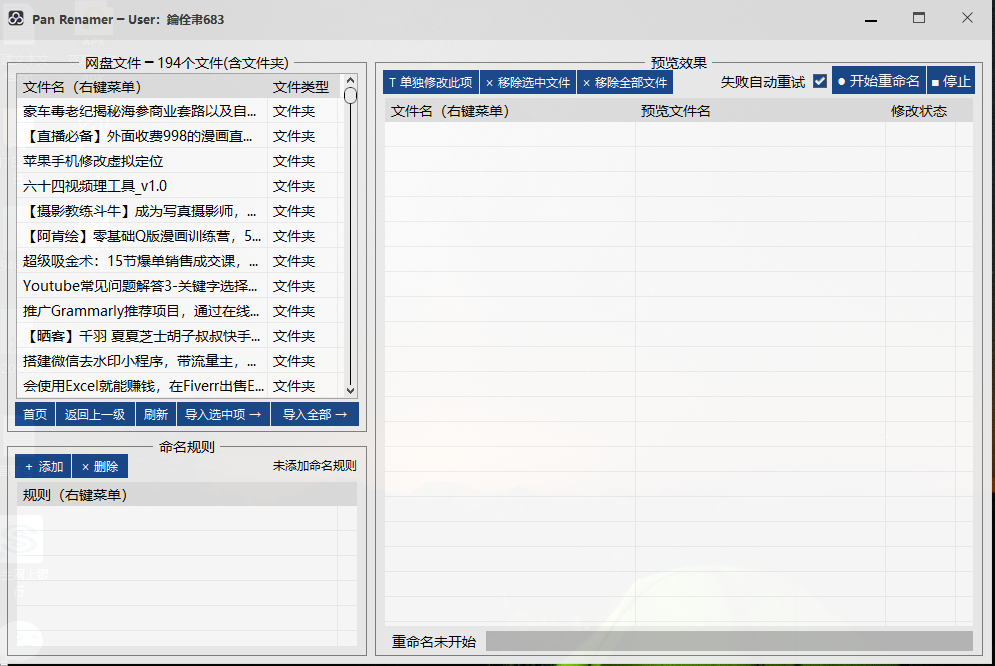
Task: Go back with 返回上一级 button
Action: point(95,414)
